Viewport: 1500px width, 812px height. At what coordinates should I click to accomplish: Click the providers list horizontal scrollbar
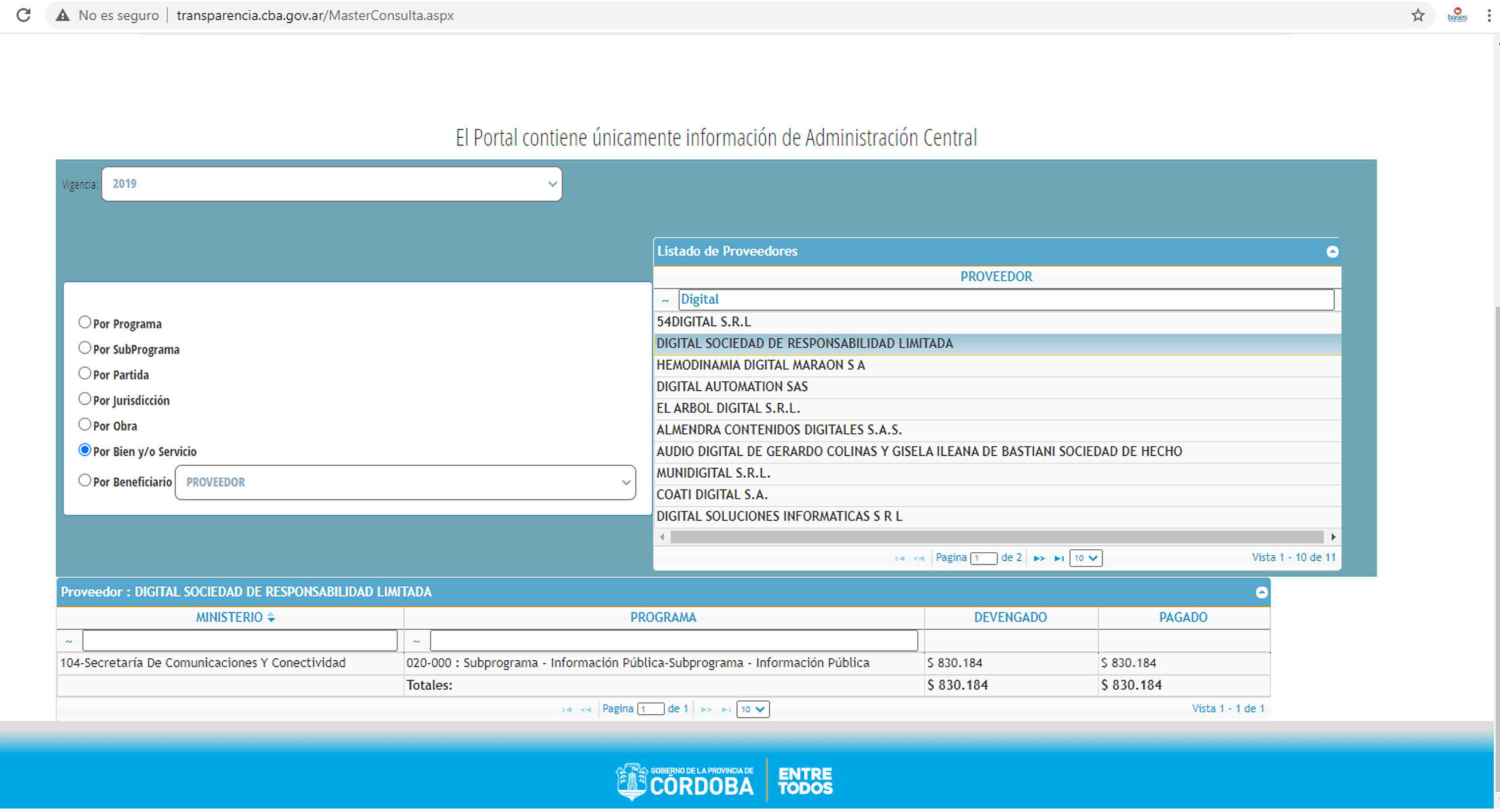point(996,538)
